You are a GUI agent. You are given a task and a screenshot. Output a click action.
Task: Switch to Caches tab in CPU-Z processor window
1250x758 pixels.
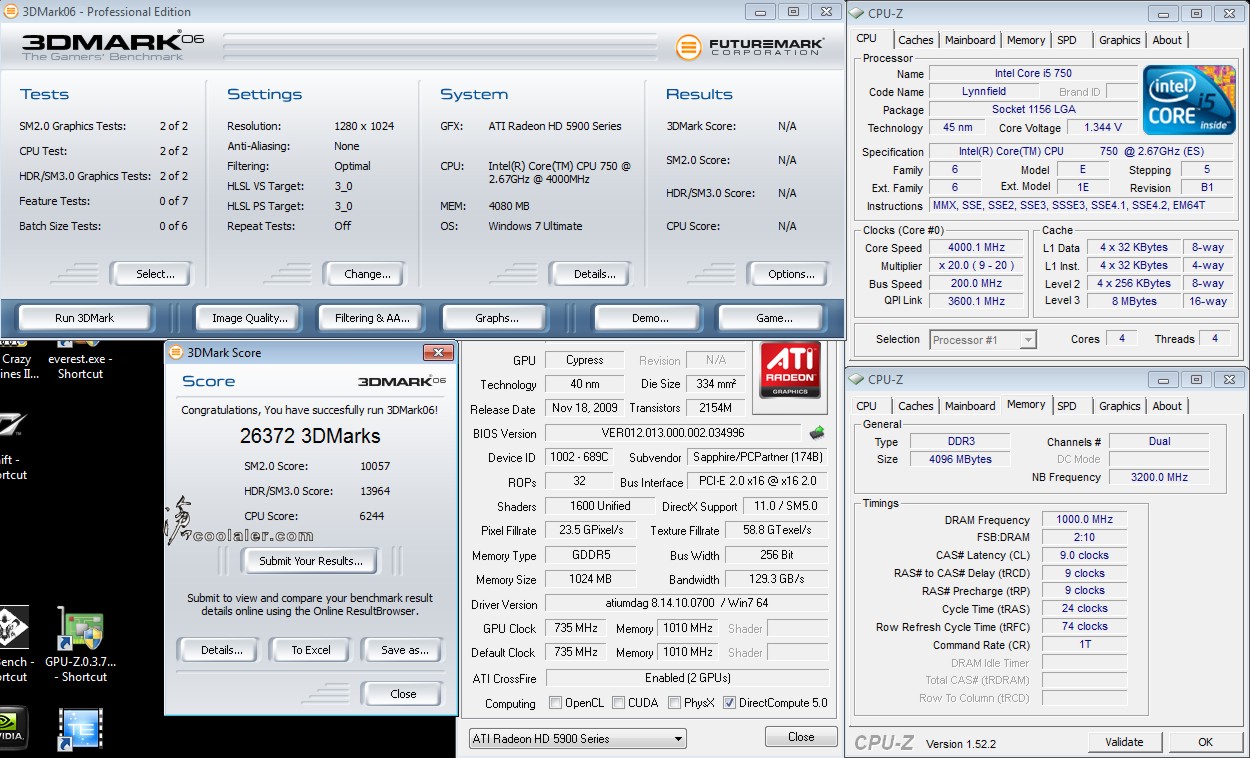coord(916,40)
